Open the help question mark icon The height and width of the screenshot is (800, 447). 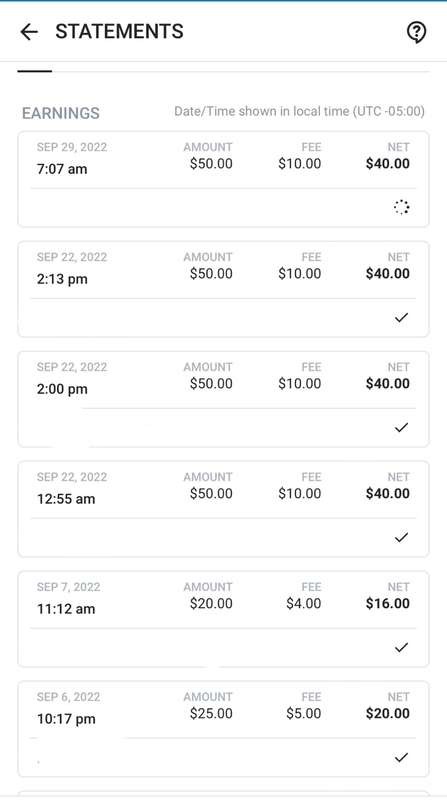416,33
